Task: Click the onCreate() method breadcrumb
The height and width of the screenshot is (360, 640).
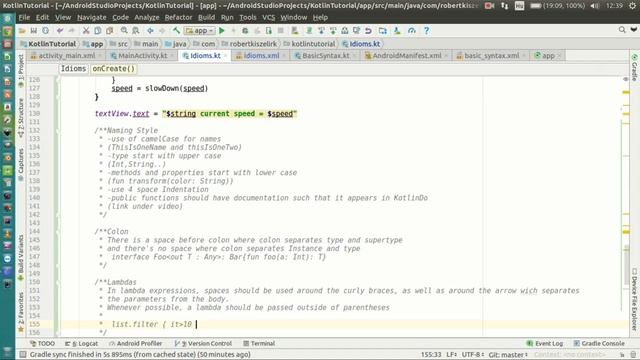Action: tap(113, 69)
